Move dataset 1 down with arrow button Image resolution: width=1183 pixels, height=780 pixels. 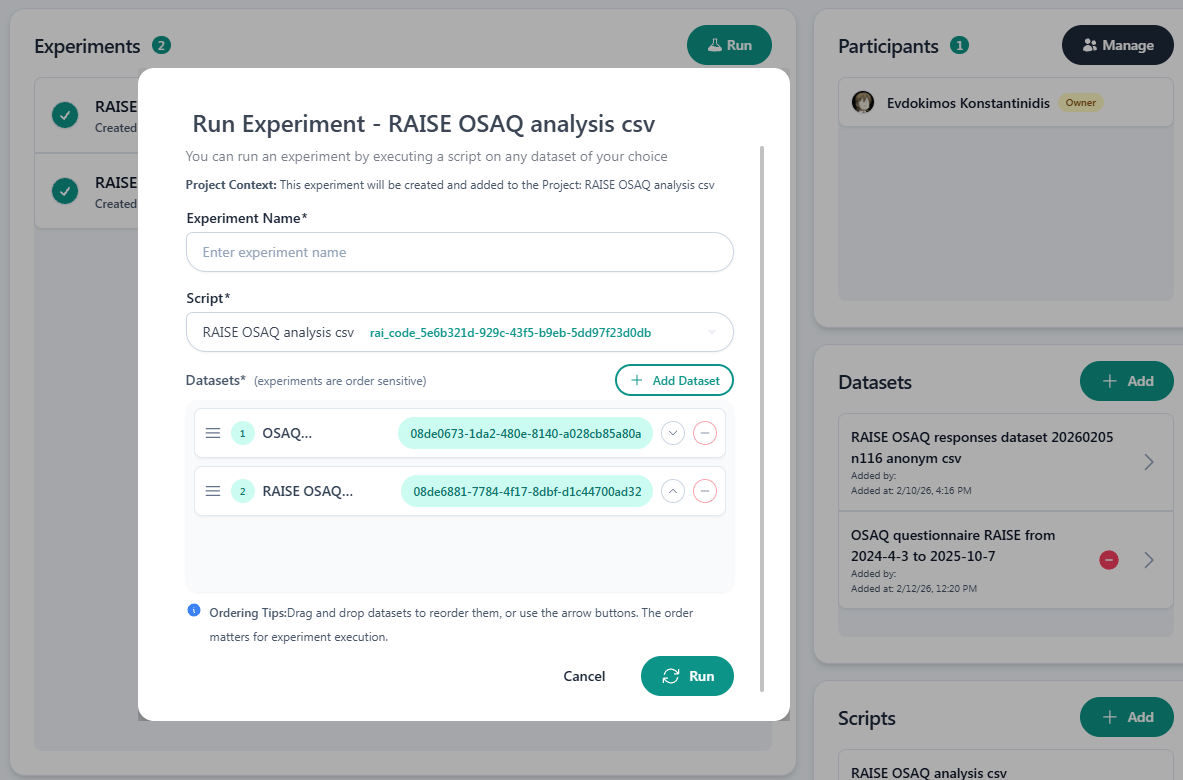[x=673, y=433]
